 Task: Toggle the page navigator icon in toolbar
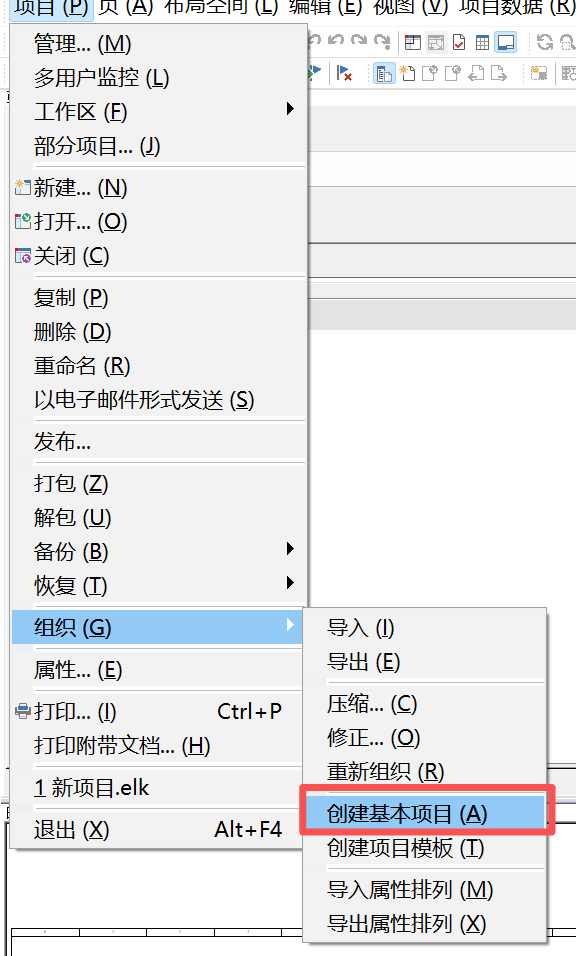coord(383,74)
